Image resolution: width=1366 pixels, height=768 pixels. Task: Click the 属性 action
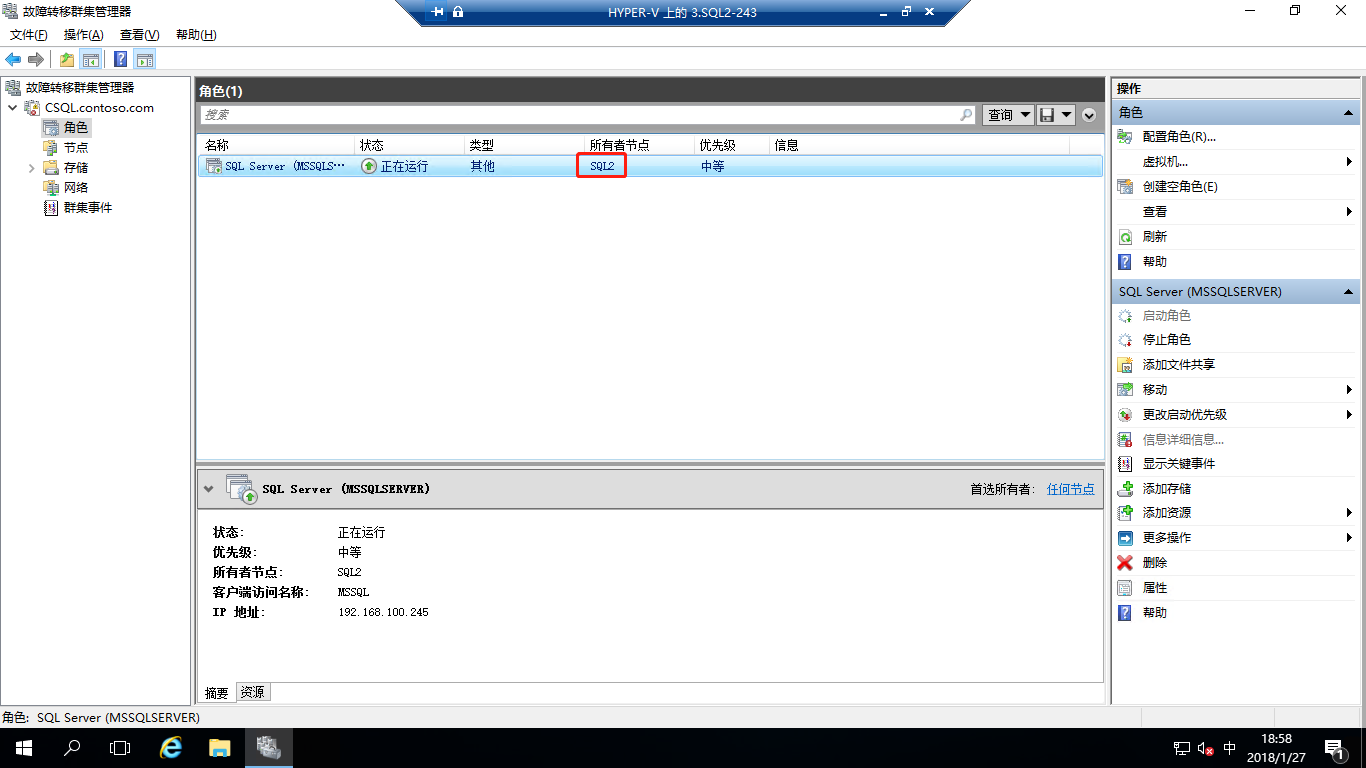1155,588
